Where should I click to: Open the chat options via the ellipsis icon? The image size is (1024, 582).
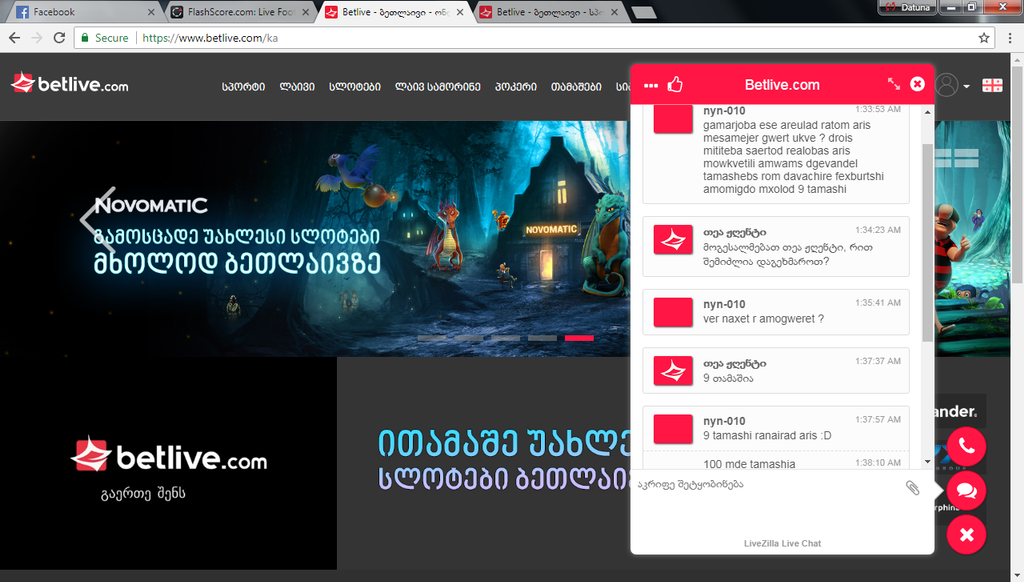click(651, 84)
